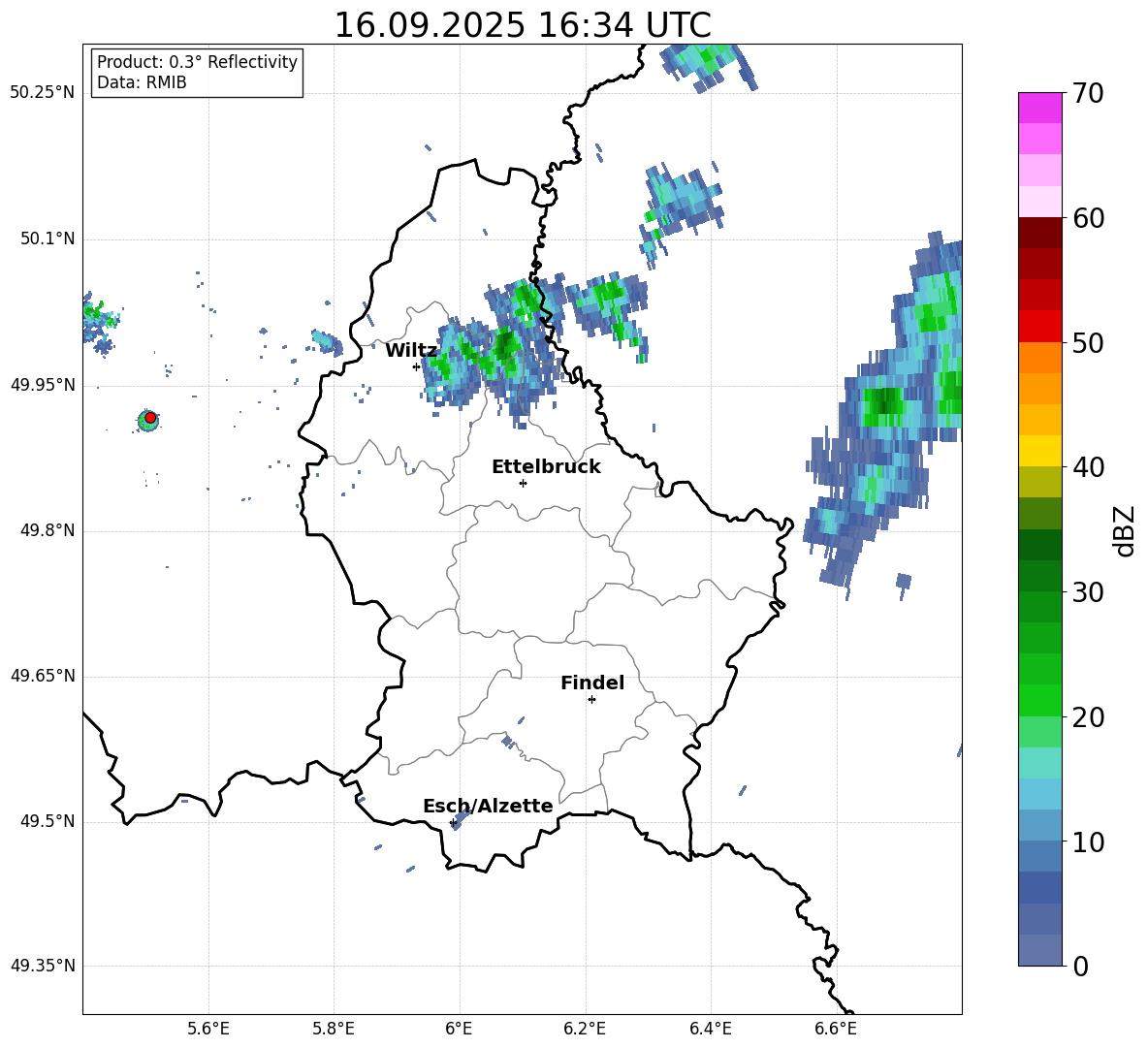This screenshot has width=1148, height=1048.
Task: Click the 'Product: 0.3° Reflectivity' text
Action: (x=197, y=62)
